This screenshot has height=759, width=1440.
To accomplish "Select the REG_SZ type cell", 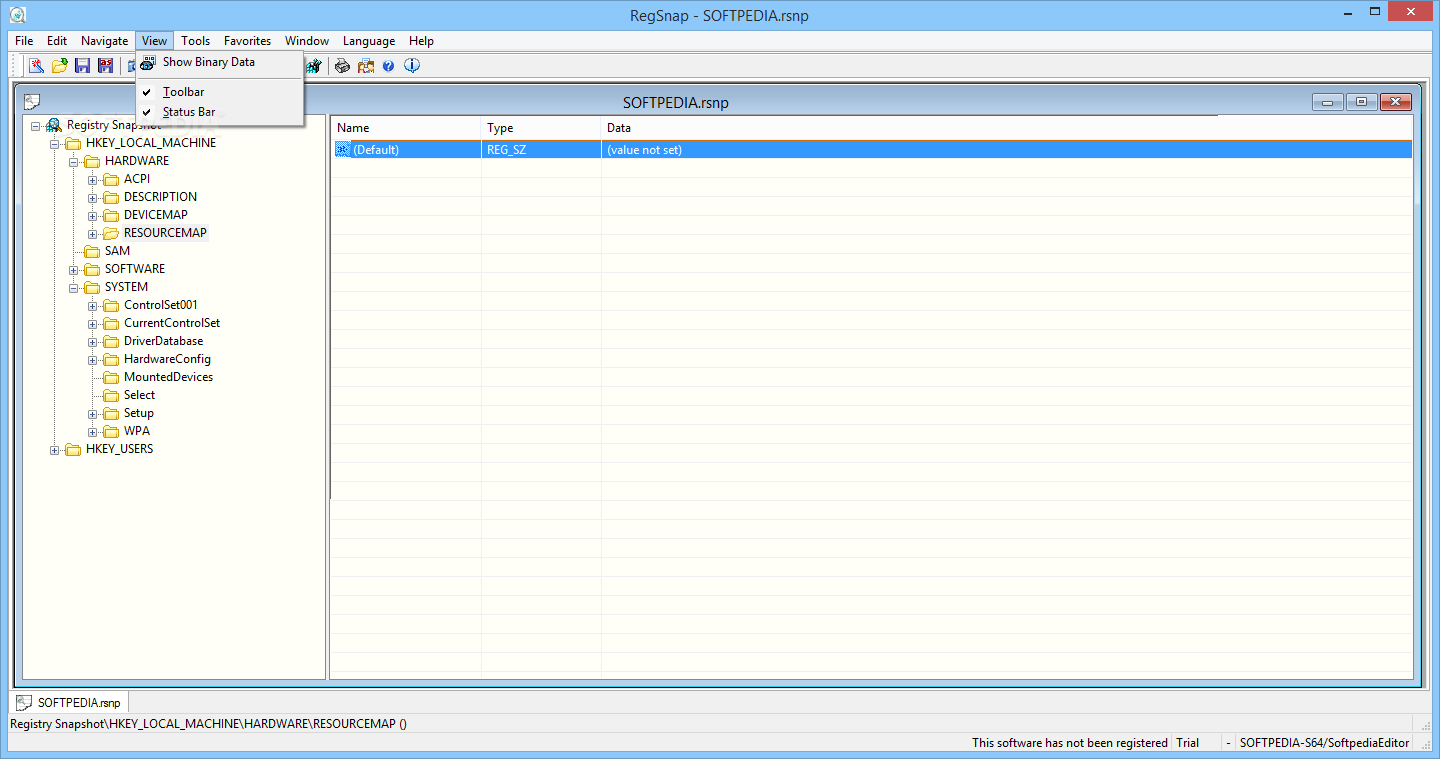I will [541, 150].
